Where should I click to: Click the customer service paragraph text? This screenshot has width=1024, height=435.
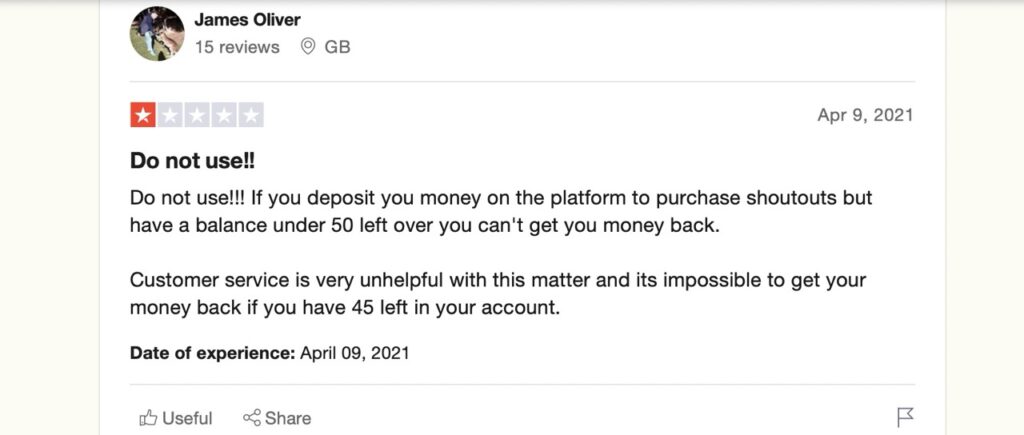click(498, 294)
